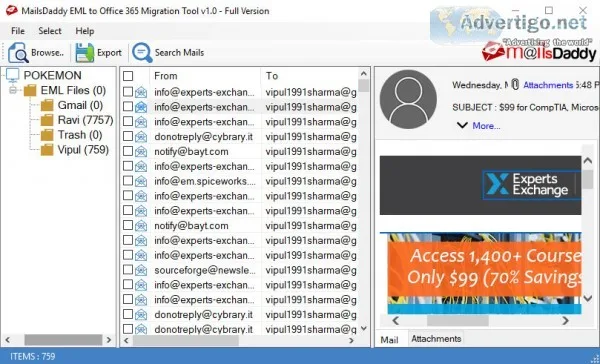The height and width of the screenshot is (364, 600).
Task: Click folder tree scroll left arrow
Action: 8,340
